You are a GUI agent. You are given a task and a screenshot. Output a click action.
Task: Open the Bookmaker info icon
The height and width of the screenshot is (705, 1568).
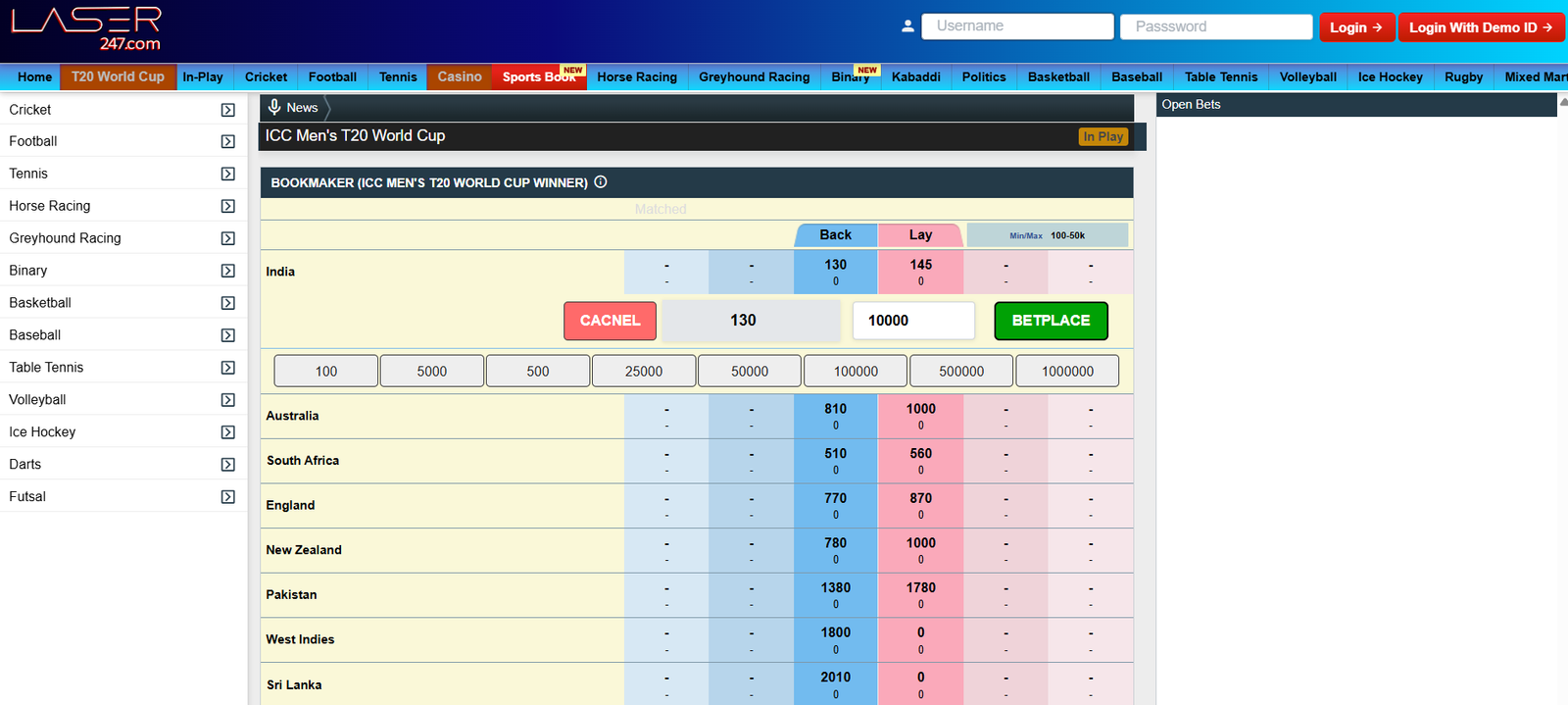pyautogui.click(x=601, y=181)
